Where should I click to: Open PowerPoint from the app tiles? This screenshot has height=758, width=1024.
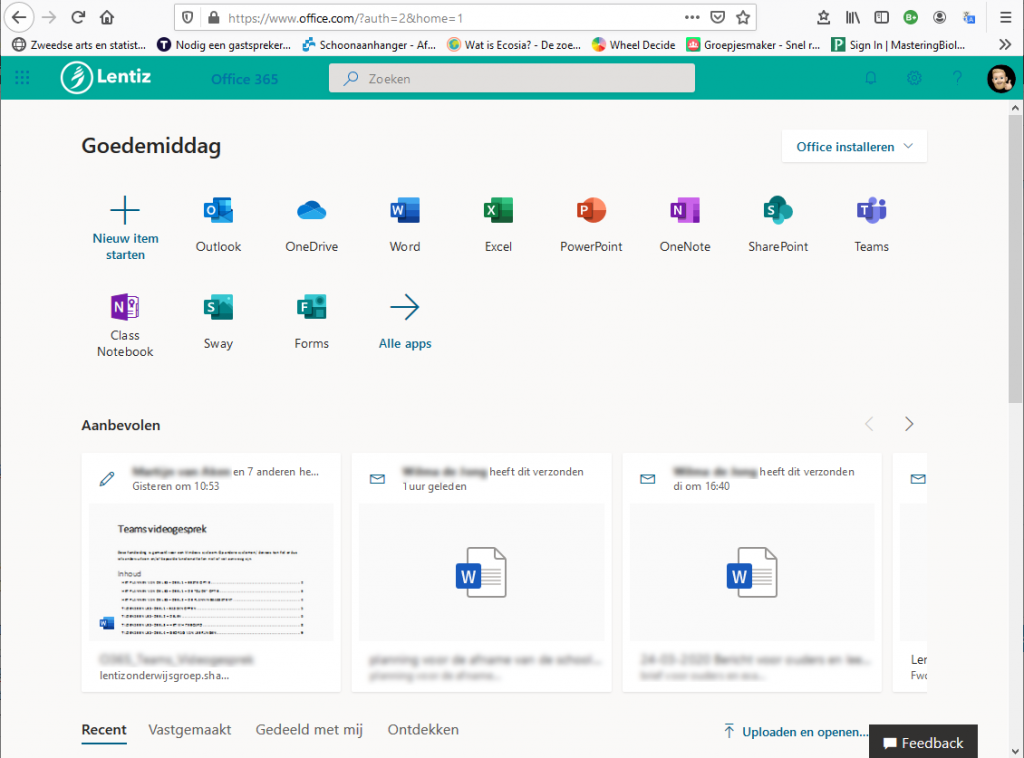(x=591, y=225)
